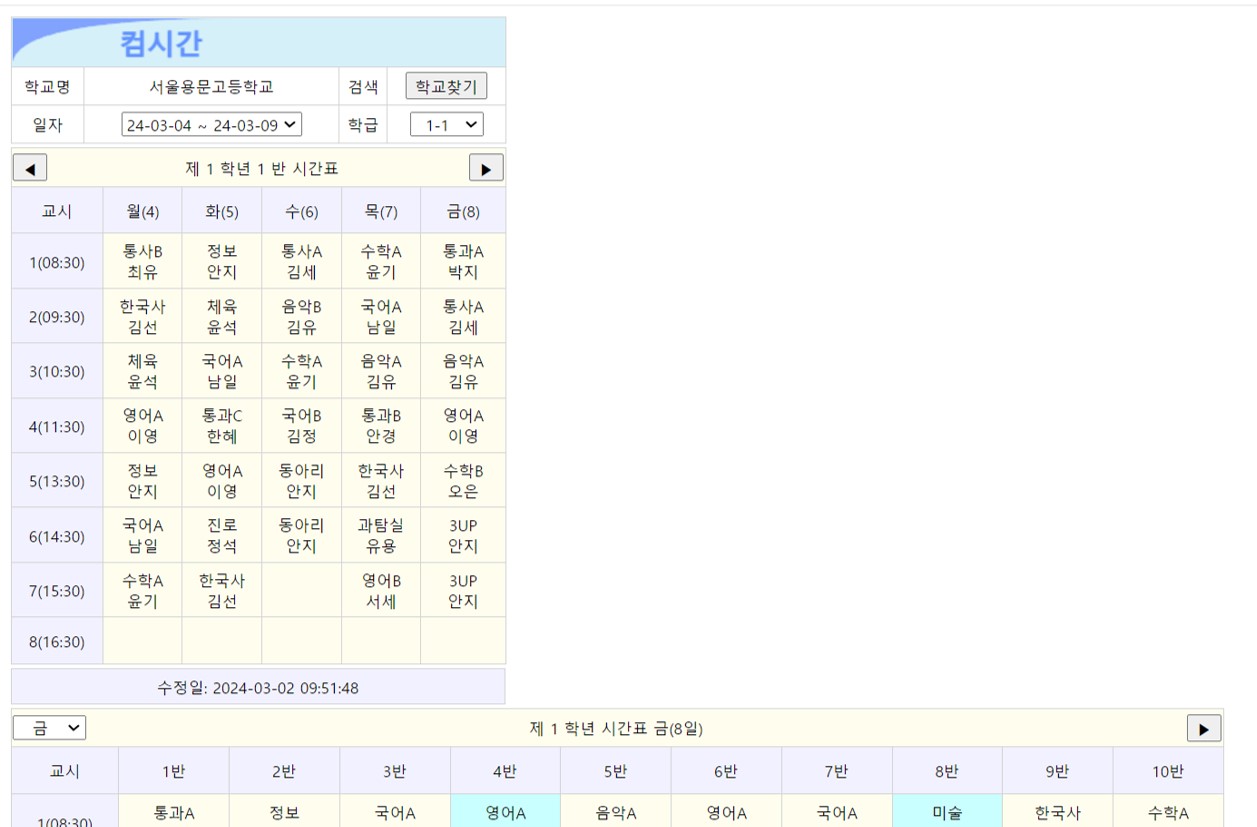Open the 학급 class dropdown showing 1-1
Image resolution: width=1257 pixels, height=827 pixels.
click(x=447, y=125)
